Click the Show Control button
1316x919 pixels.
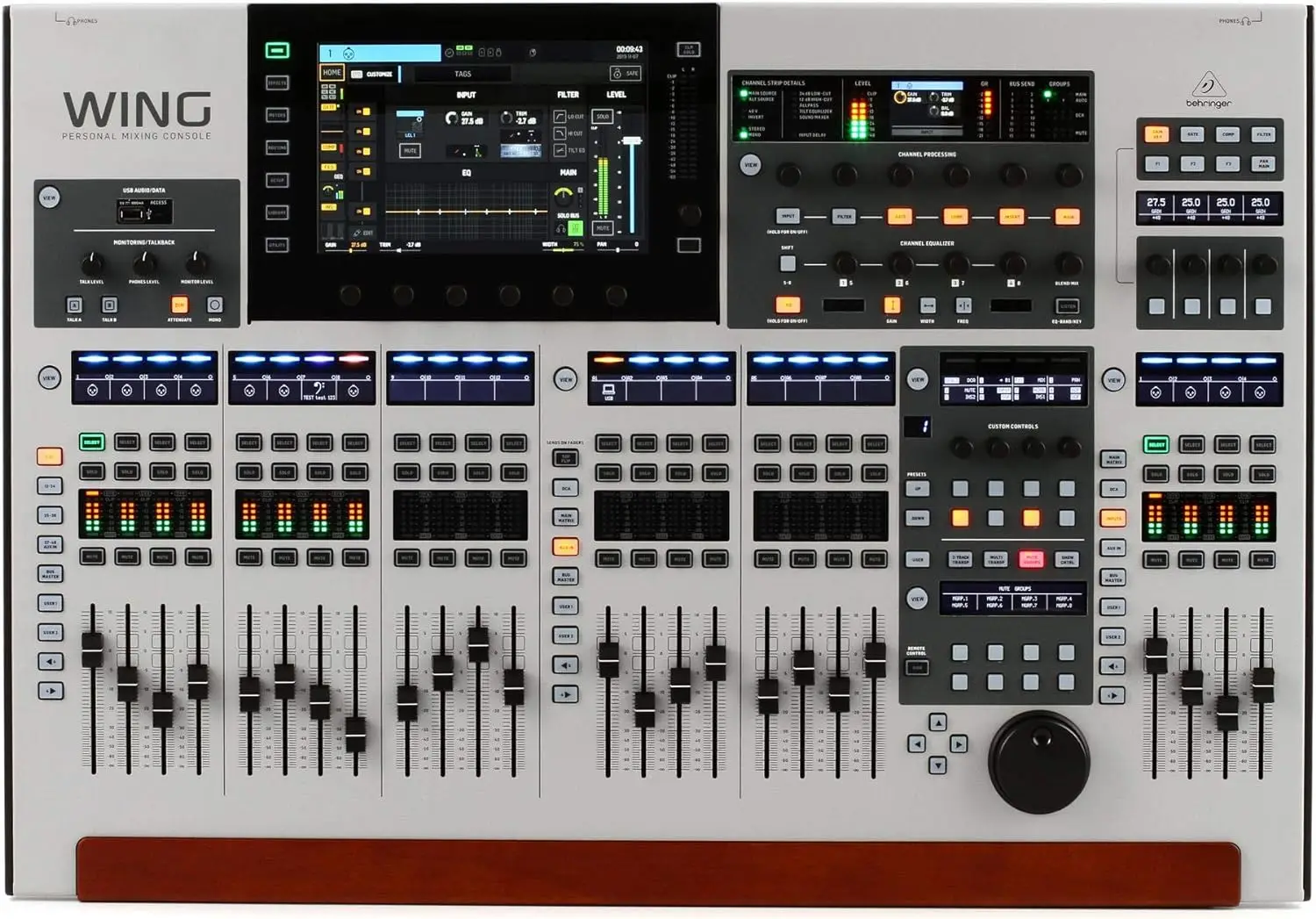(x=1067, y=558)
